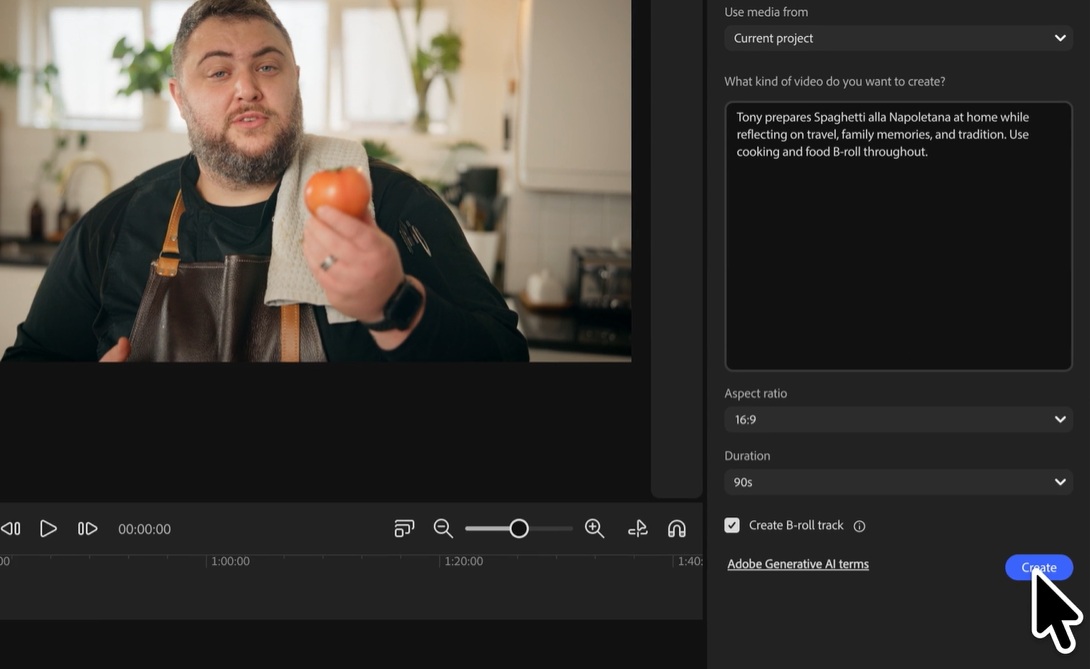View info tooltip beside Create B-roll track
1090x669 pixels.
(x=860, y=525)
